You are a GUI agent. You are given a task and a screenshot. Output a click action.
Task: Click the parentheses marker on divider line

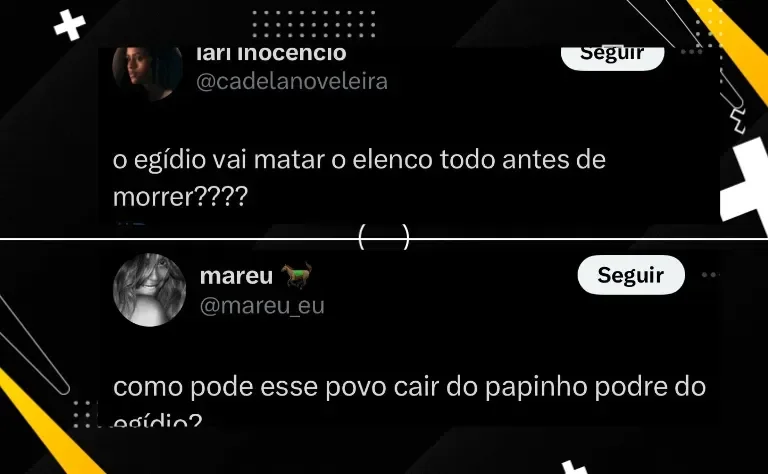[384, 237]
